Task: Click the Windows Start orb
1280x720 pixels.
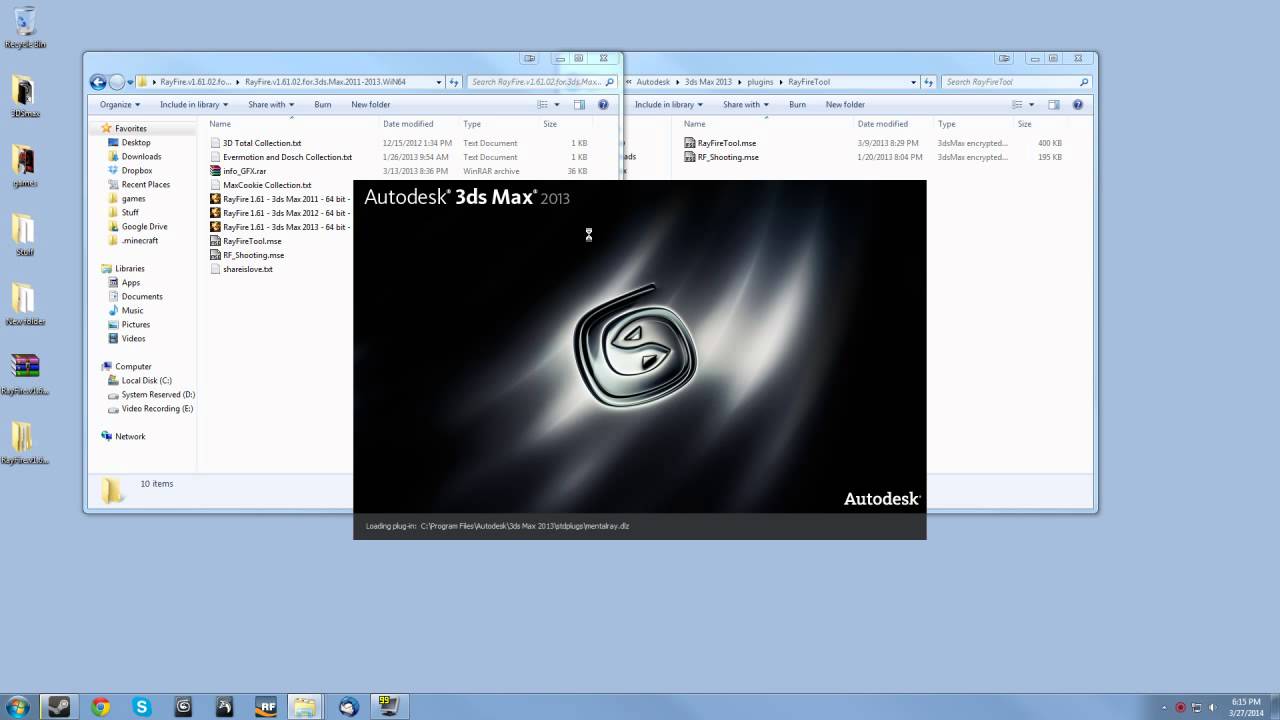Action: pyautogui.click(x=17, y=706)
